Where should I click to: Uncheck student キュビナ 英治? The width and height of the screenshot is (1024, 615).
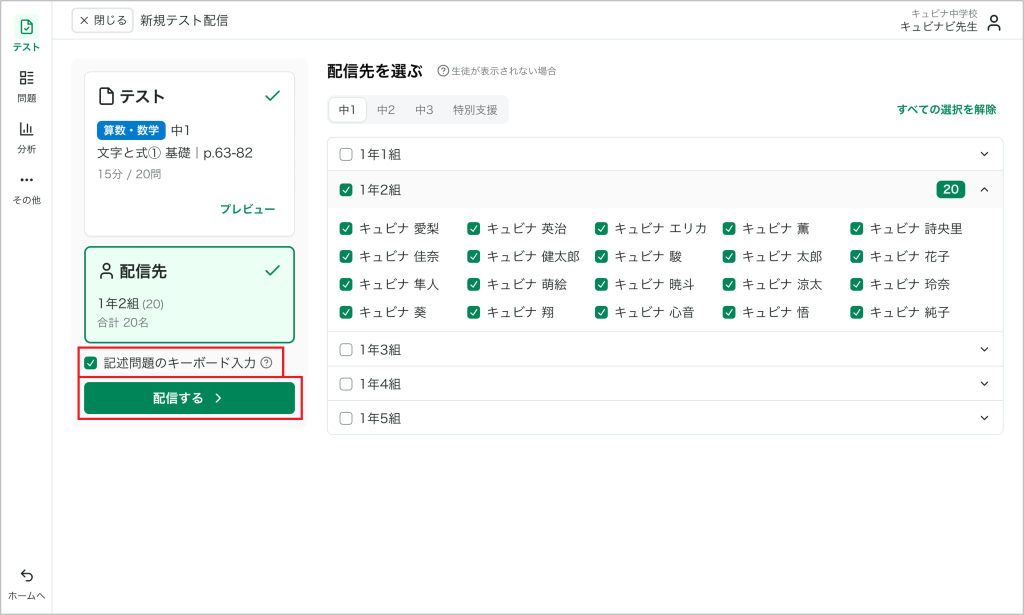[473, 229]
